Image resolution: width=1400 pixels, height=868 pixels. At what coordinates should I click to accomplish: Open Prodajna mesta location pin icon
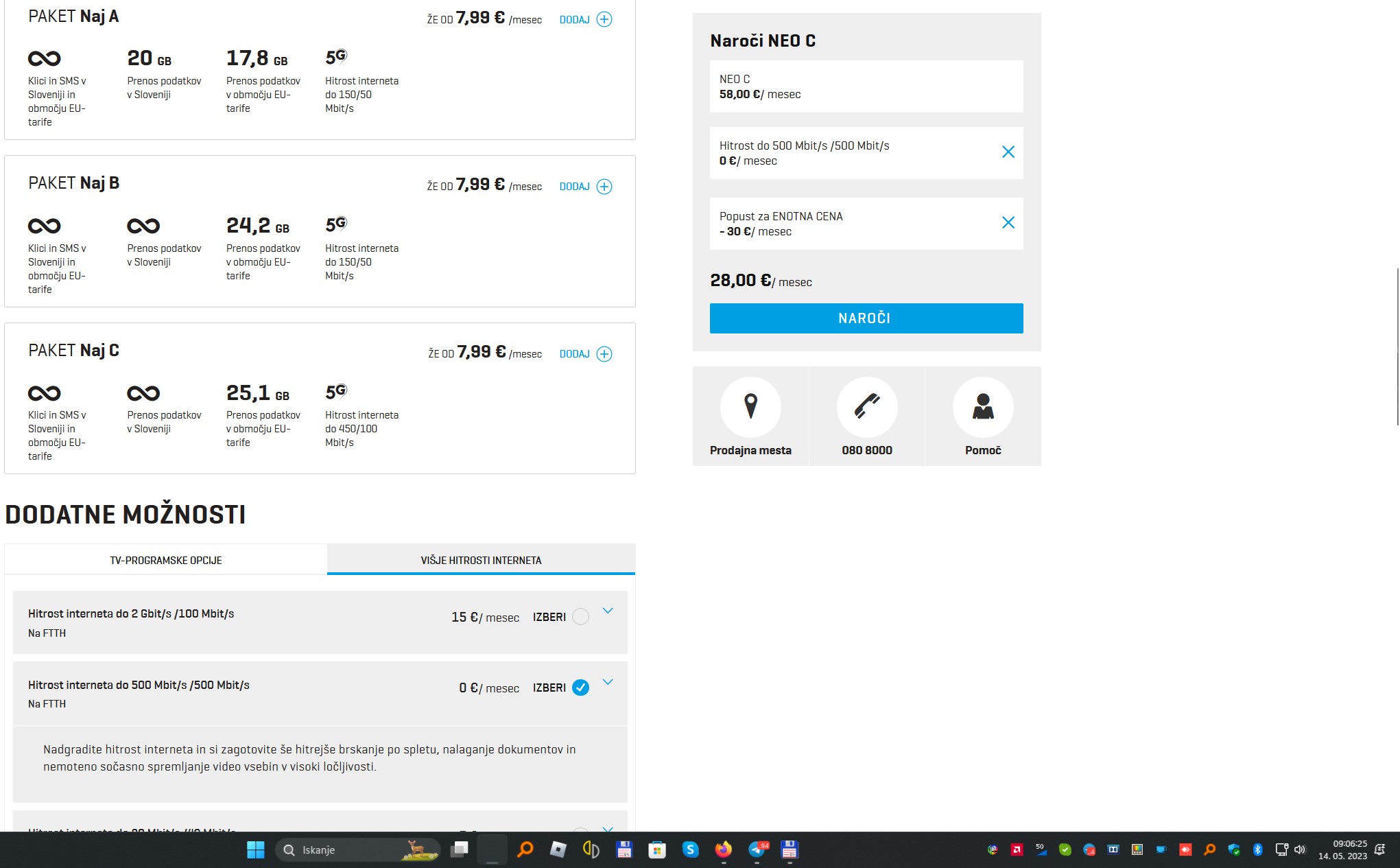point(750,407)
